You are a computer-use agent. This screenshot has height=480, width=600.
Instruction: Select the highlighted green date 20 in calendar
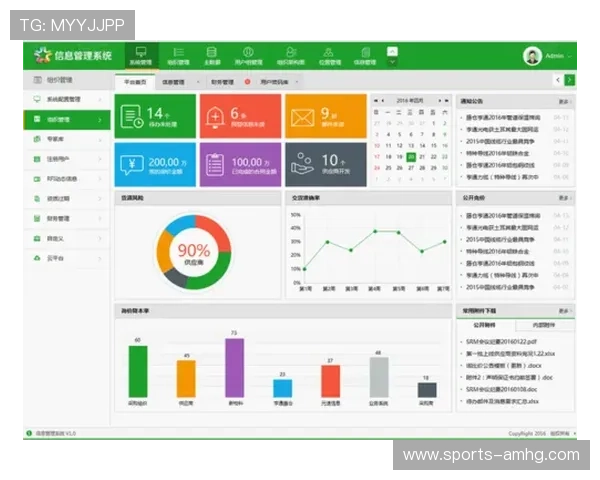tap(410, 156)
